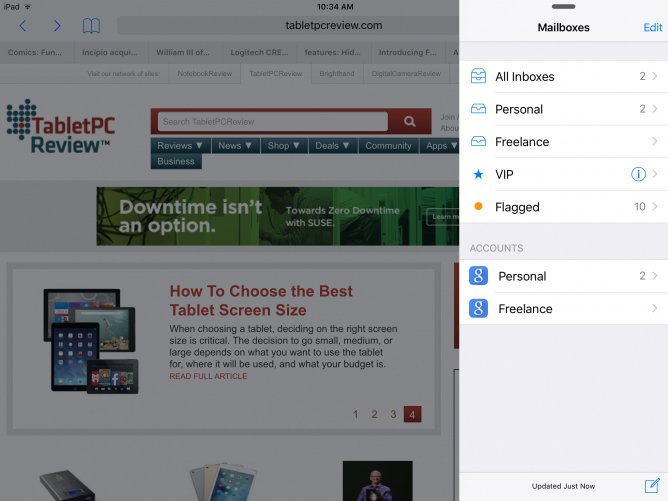Switch to the Incipio acqui... tab
Viewport: 668px width, 501px height.
tap(110, 53)
